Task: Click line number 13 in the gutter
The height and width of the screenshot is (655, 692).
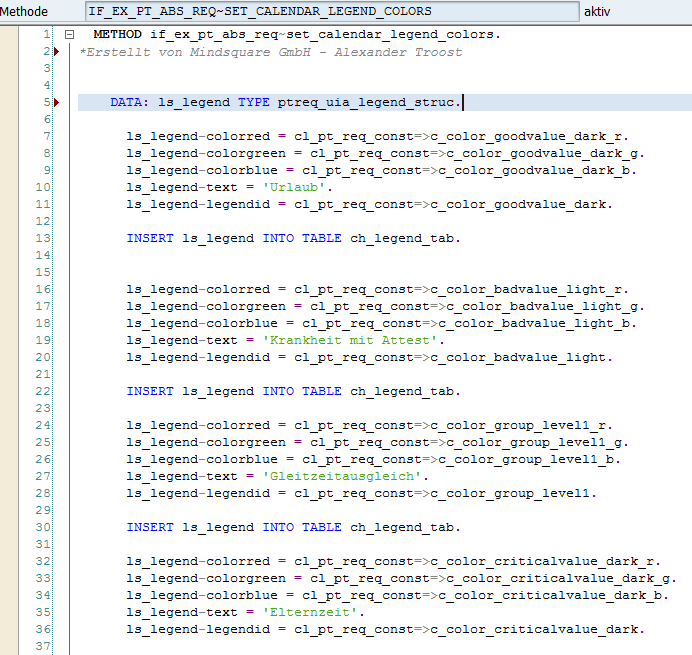Action: (43, 238)
